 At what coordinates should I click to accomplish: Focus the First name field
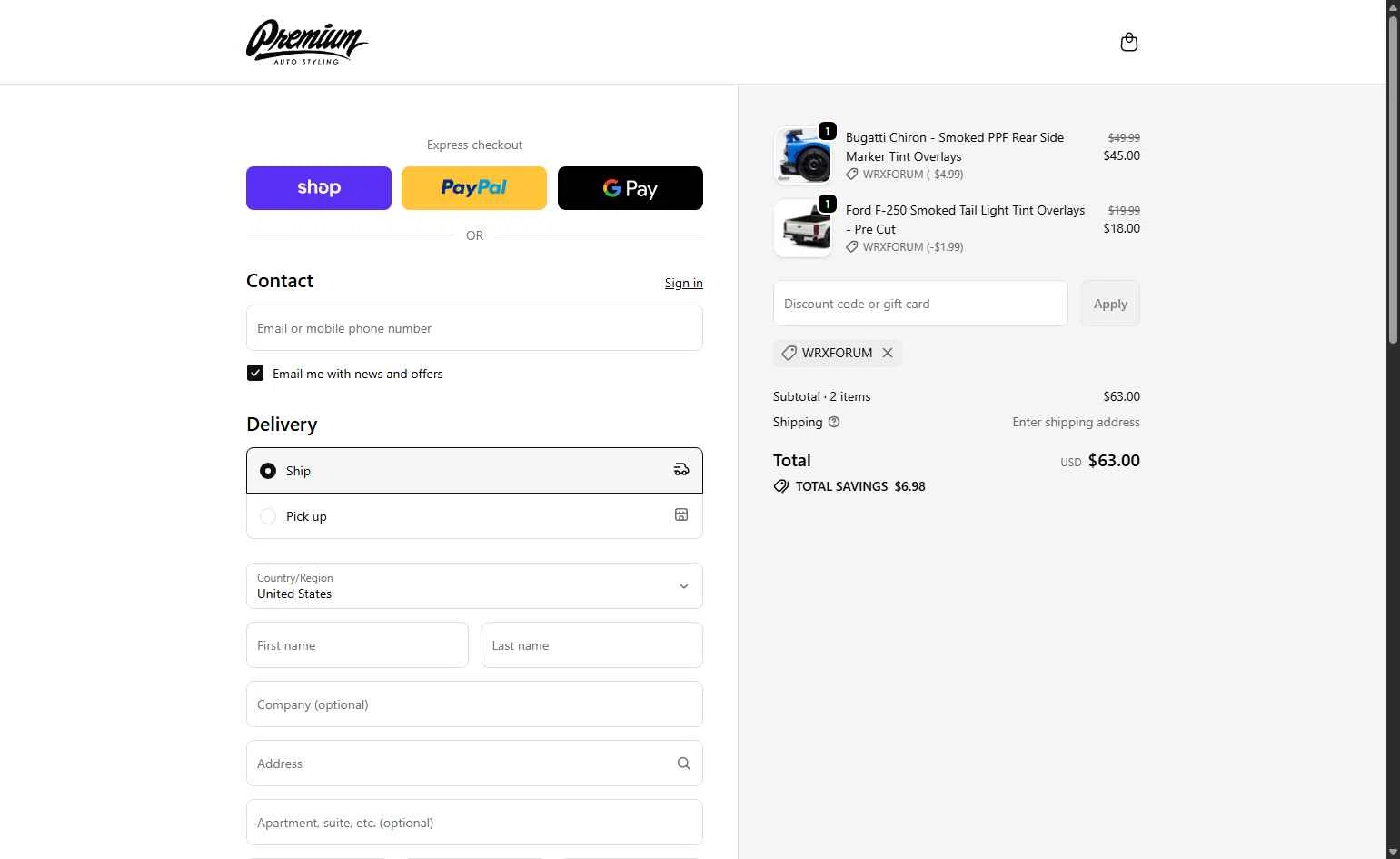point(357,645)
